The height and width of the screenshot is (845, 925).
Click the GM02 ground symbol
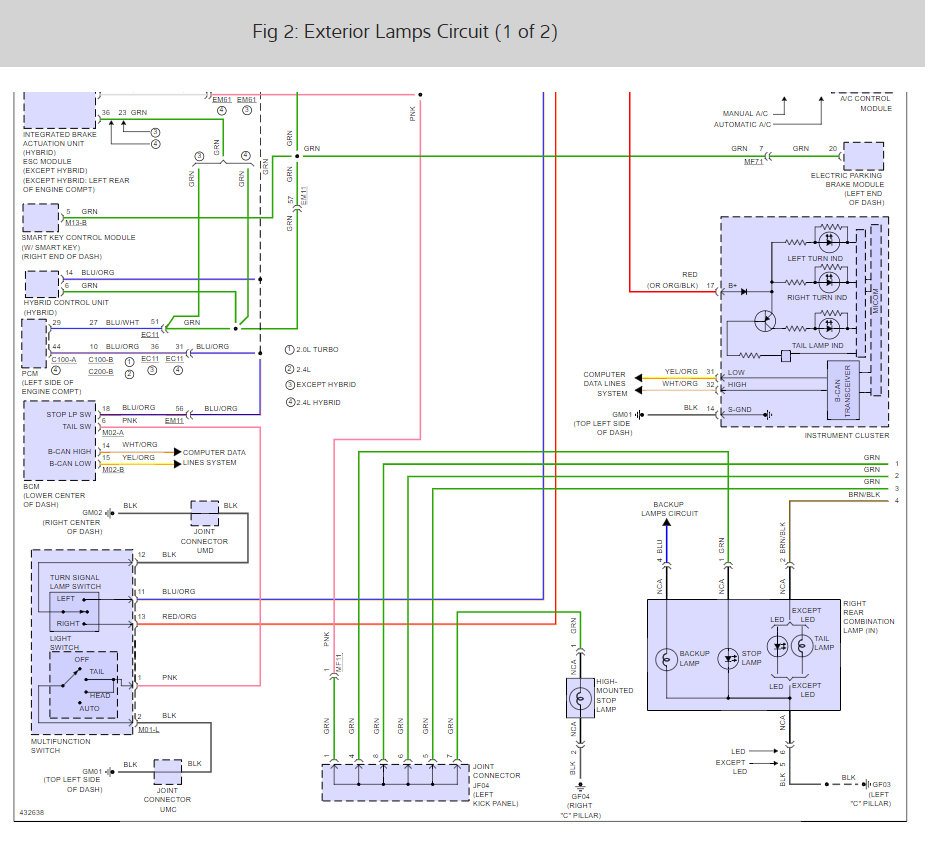pos(110,513)
